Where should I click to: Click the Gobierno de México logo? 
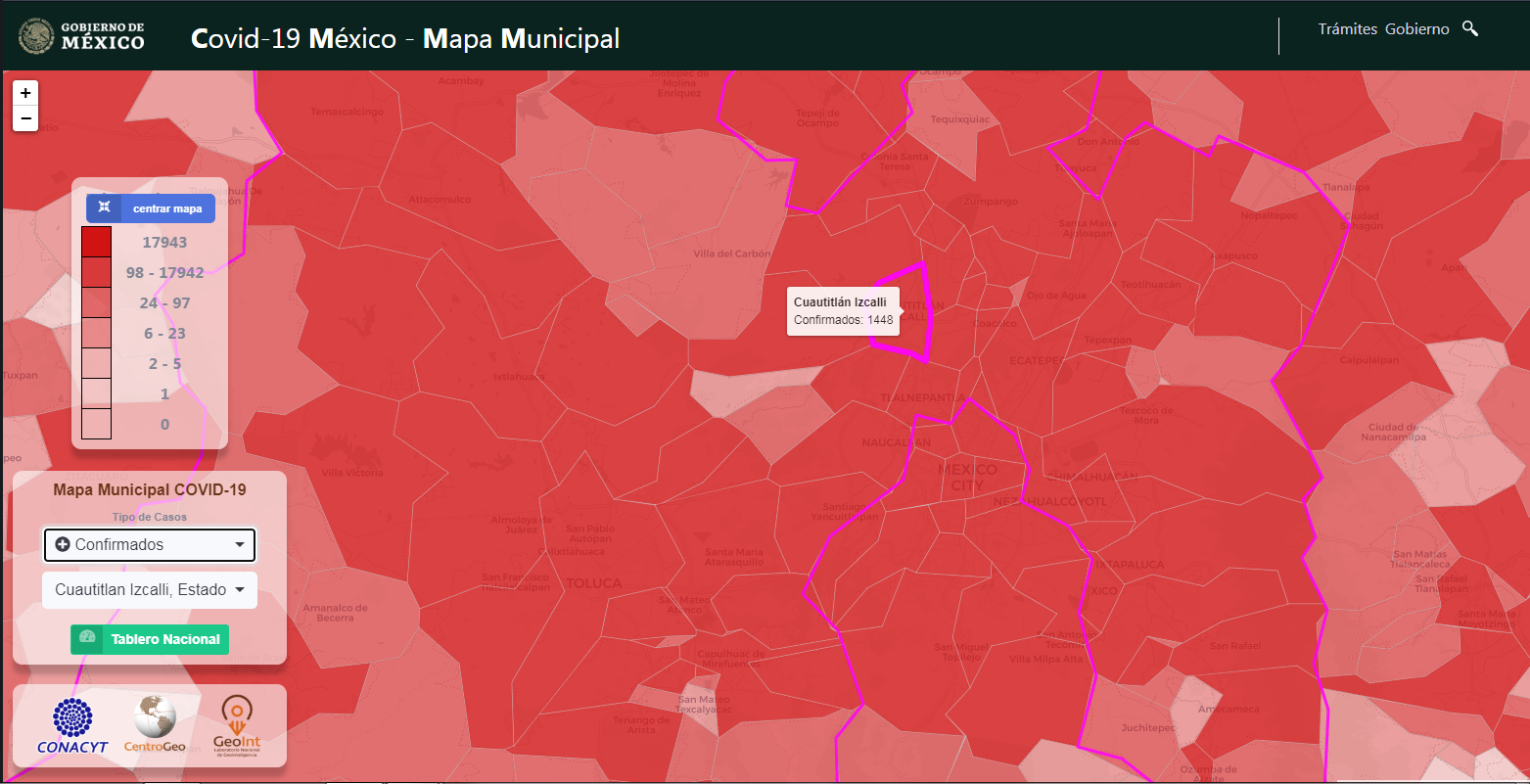pos(82,36)
